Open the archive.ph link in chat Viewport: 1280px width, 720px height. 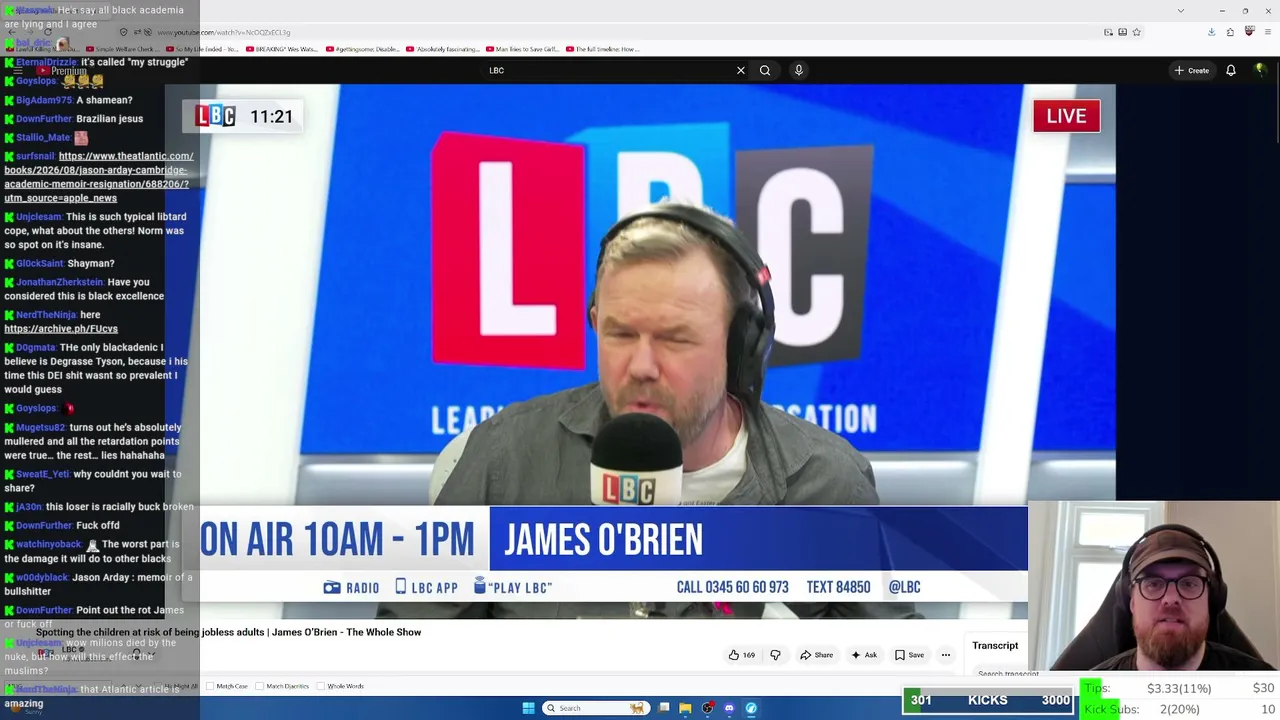[61, 329]
